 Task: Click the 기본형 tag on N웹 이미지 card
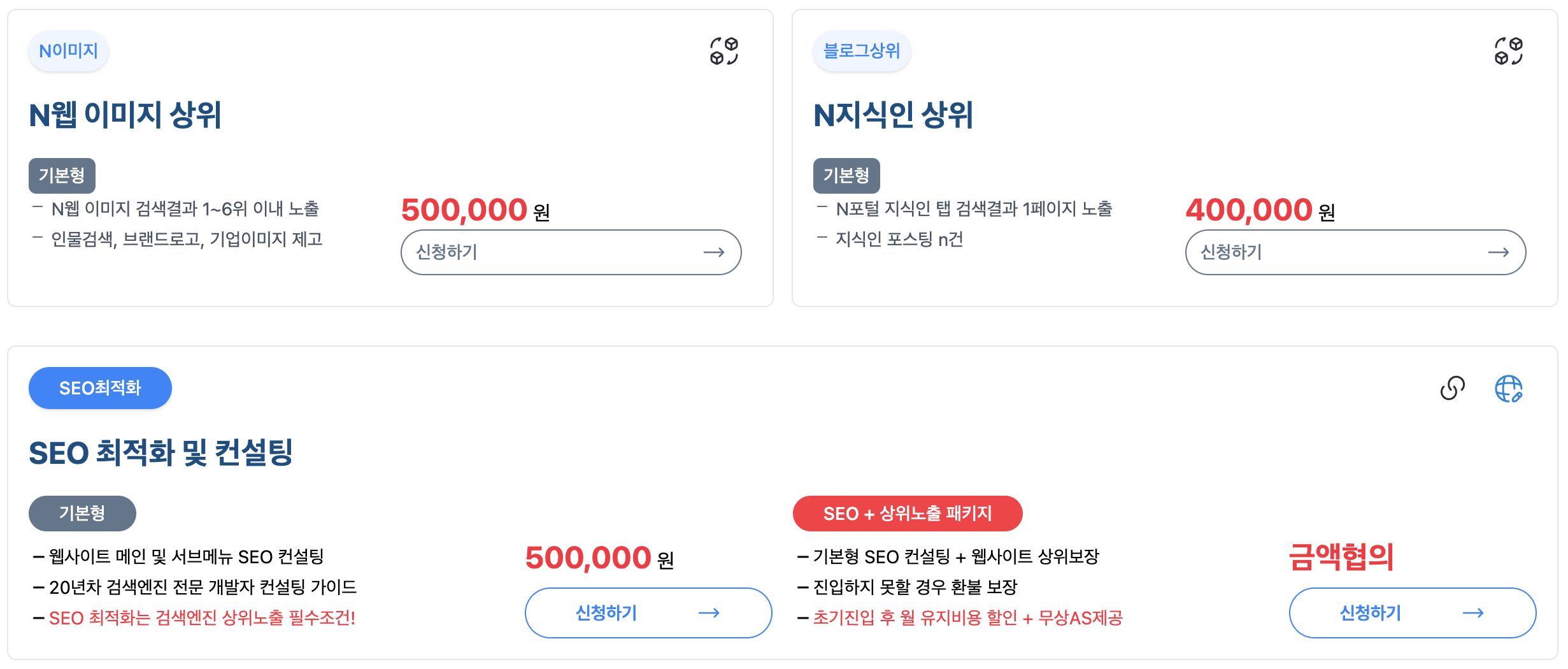pos(62,175)
